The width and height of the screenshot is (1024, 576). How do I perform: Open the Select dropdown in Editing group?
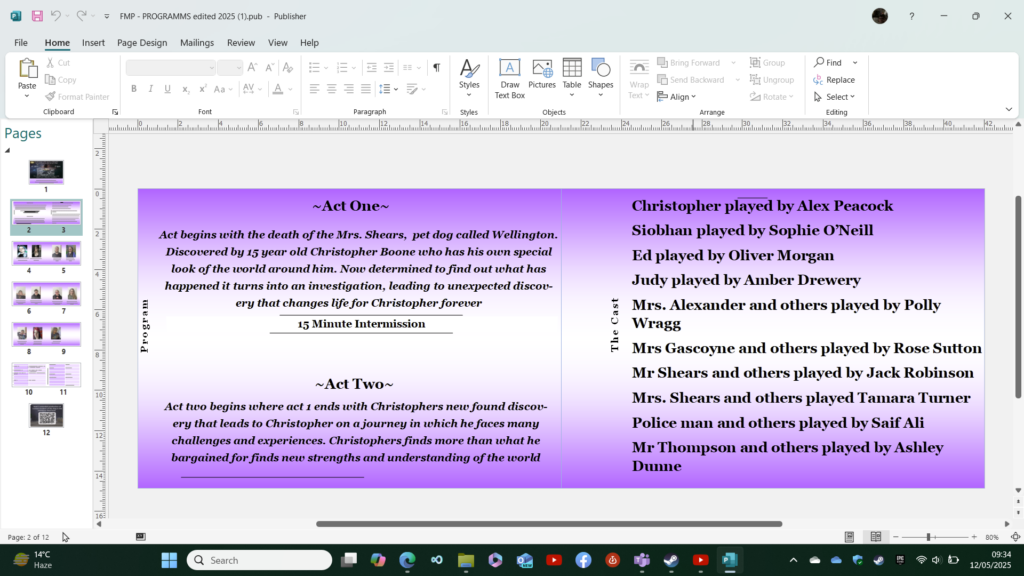click(834, 97)
